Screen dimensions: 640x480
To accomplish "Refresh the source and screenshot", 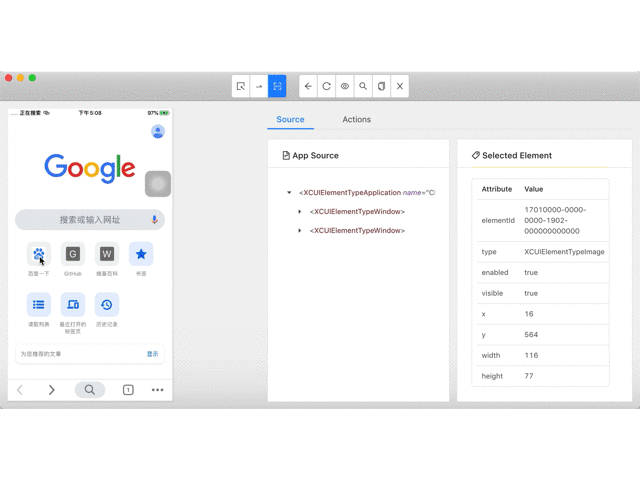I will pos(327,86).
